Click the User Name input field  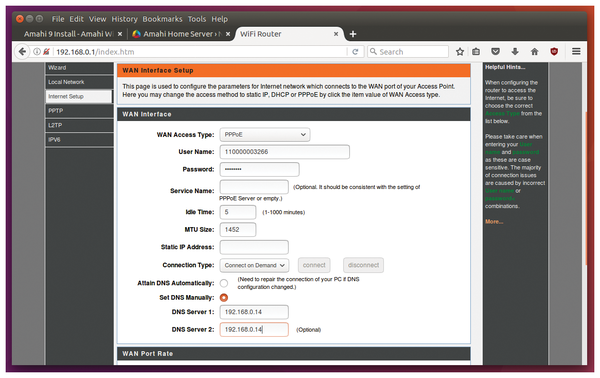285,152
